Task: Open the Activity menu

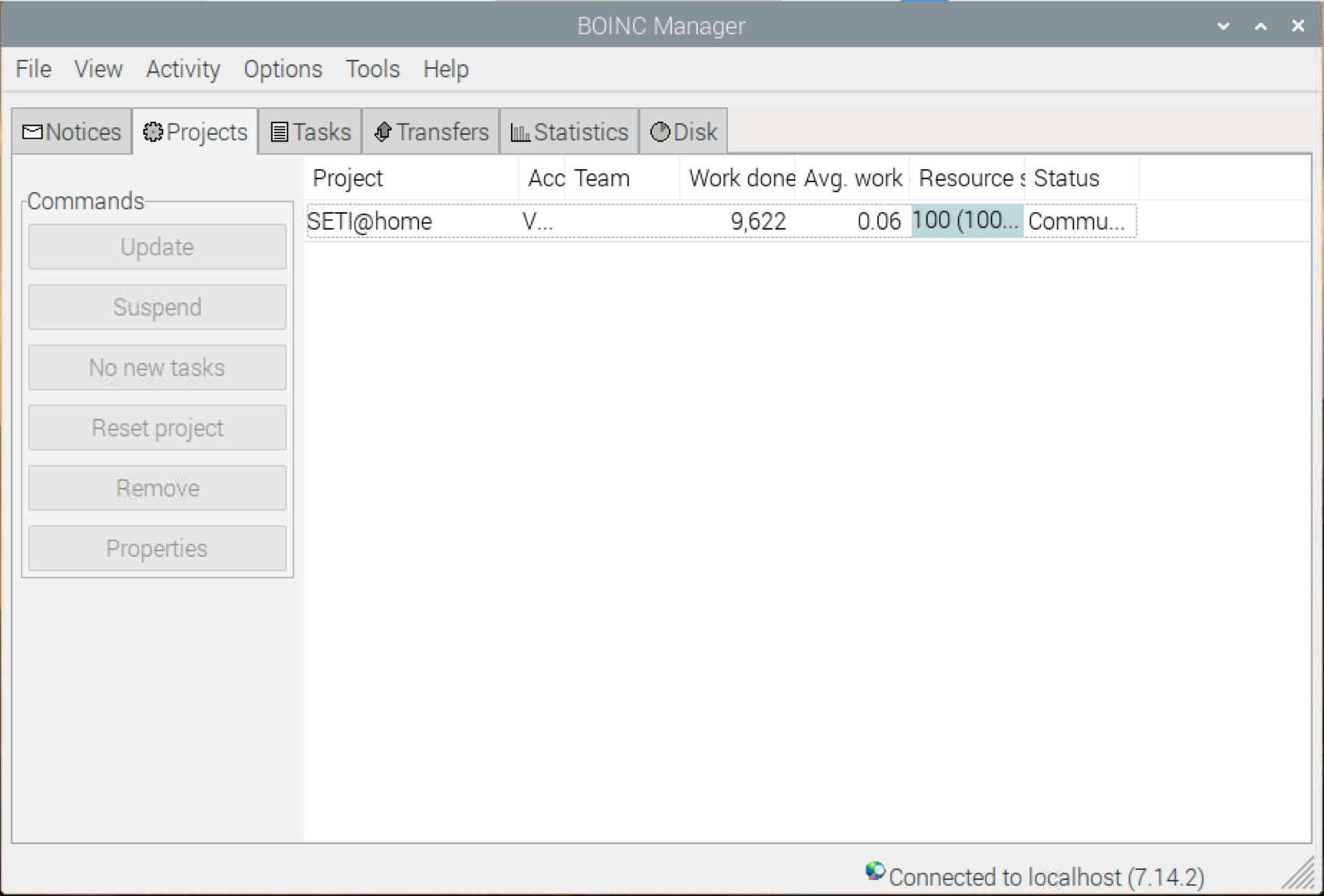Action: (x=183, y=70)
